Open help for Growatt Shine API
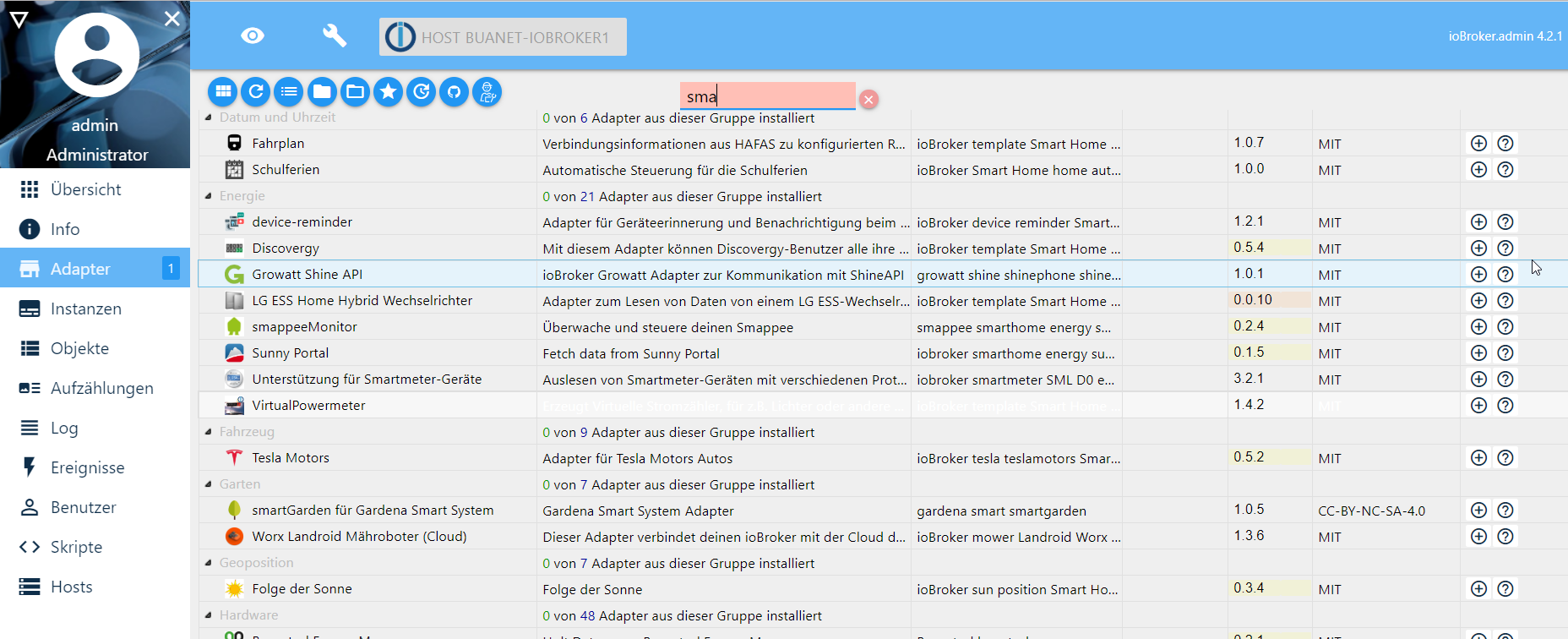 tap(1505, 275)
